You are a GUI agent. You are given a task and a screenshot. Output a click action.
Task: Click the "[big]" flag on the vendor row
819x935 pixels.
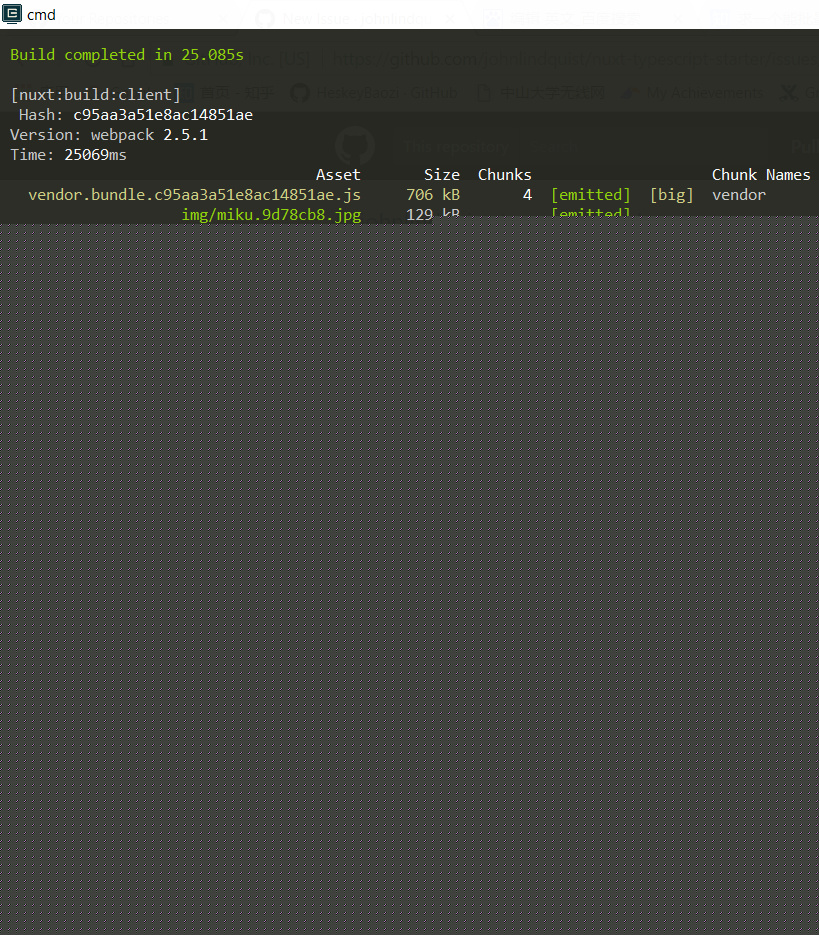[672, 195]
